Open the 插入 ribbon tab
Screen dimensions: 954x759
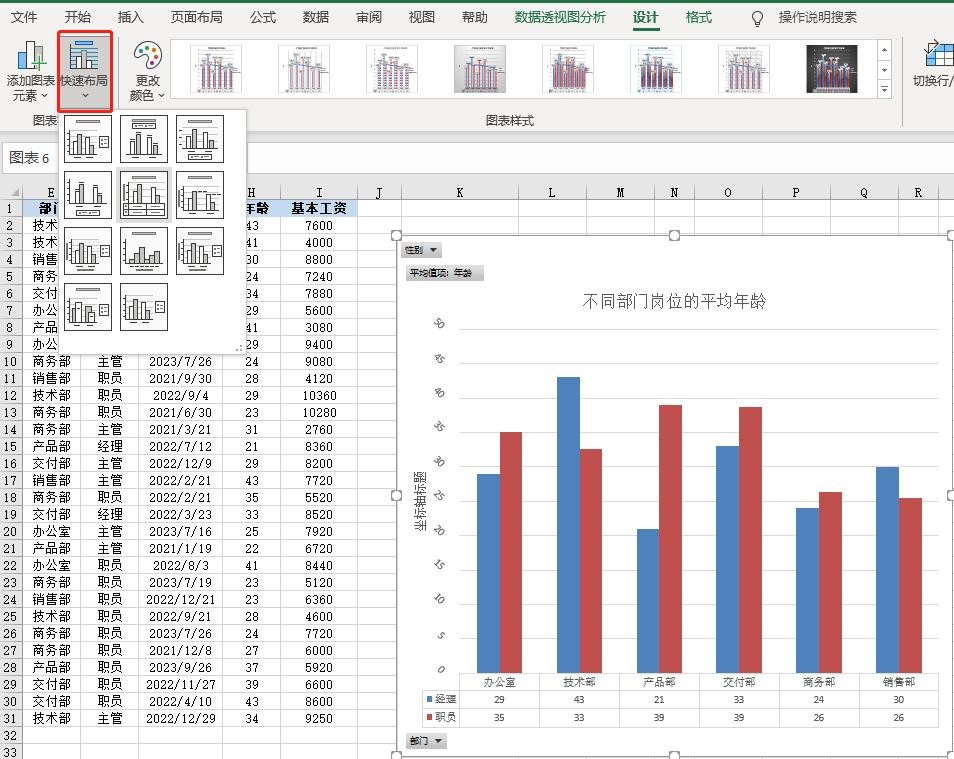point(131,18)
